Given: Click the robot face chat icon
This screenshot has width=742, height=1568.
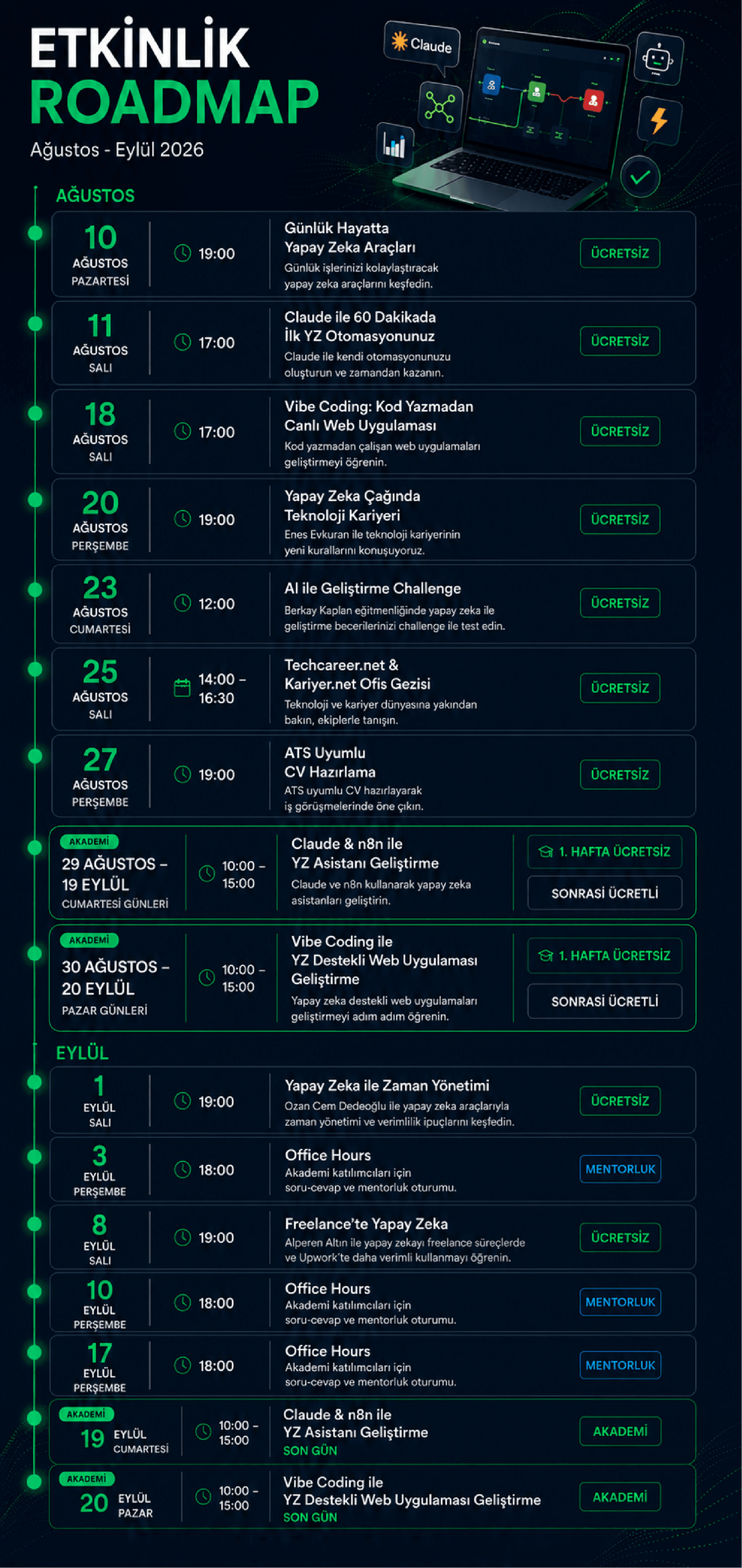Looking at the screenshot, I should [658, 59].
